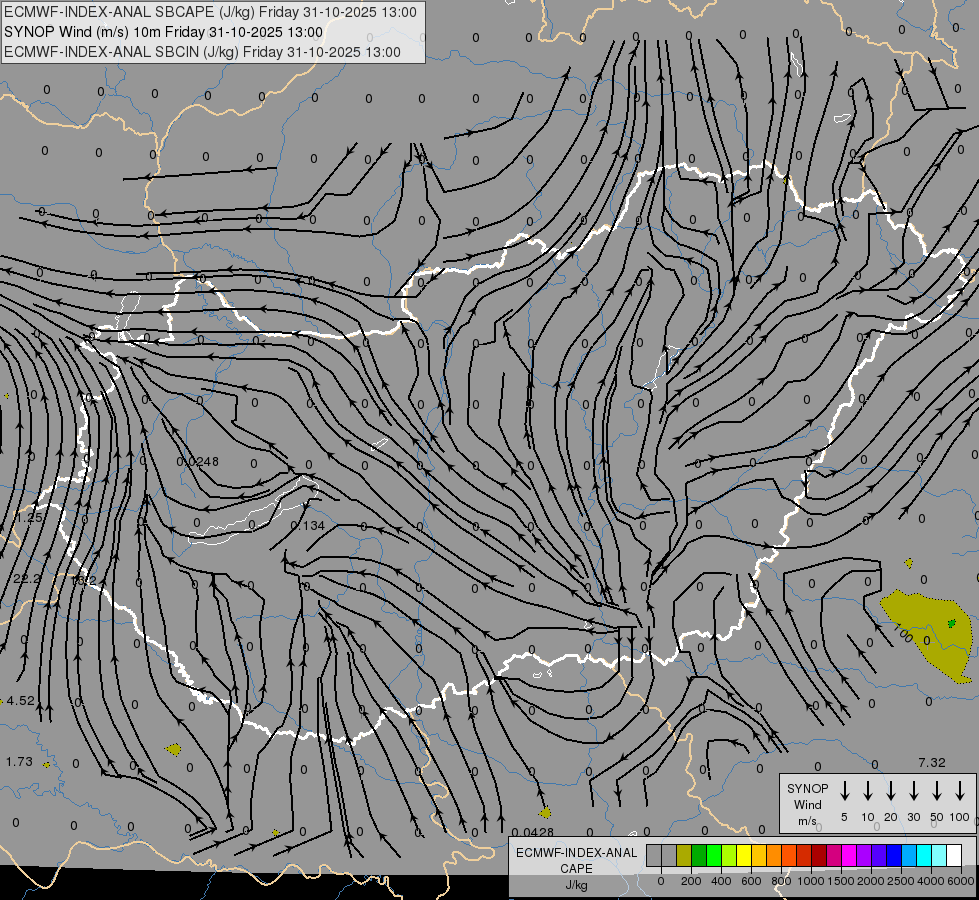Screen dimensions: 979x900
Task: Select the olive swatch in CAPE legend
Action: pos(684,855)
